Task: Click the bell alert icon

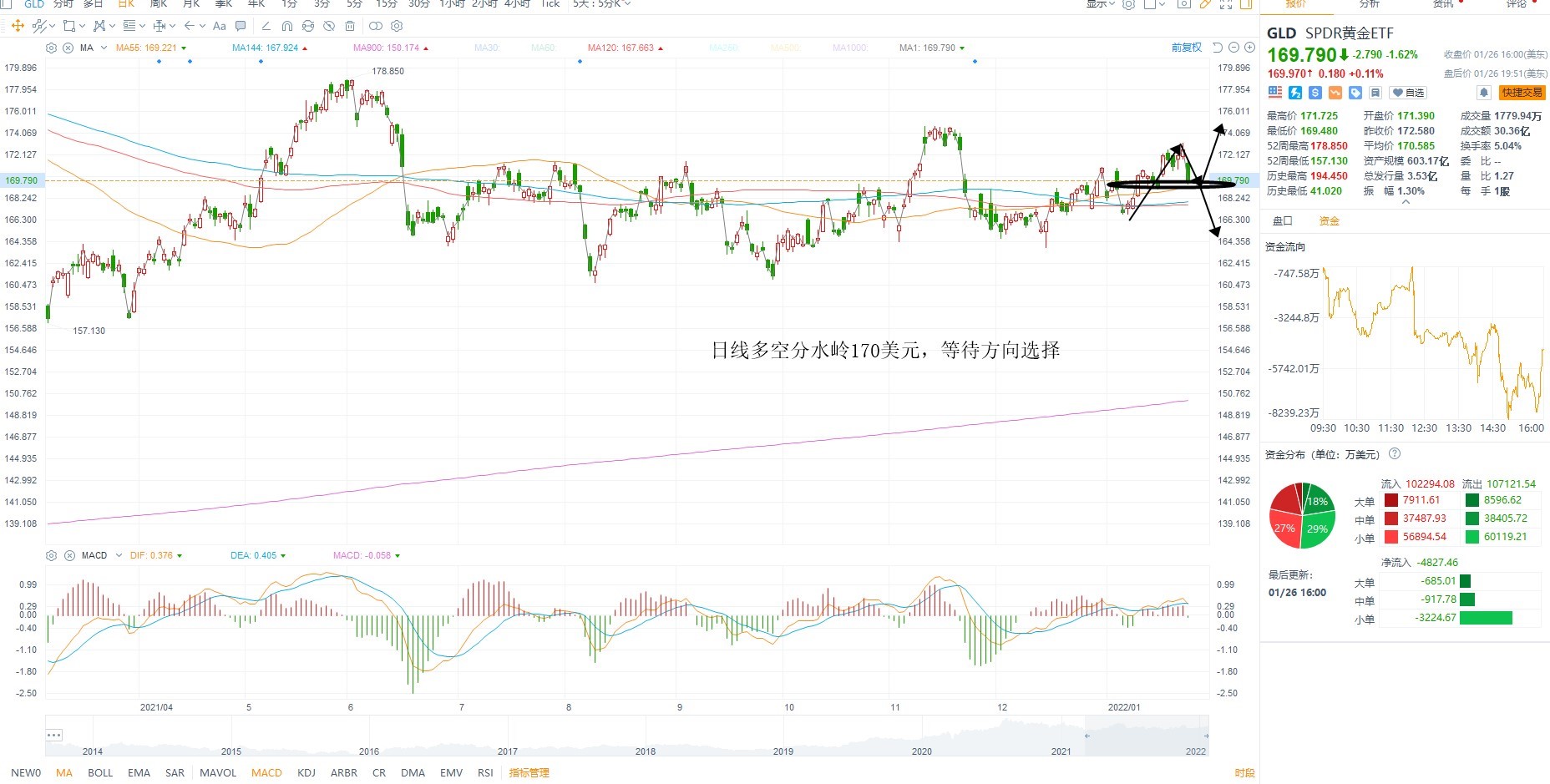Action: click(x=1483, y=93)
